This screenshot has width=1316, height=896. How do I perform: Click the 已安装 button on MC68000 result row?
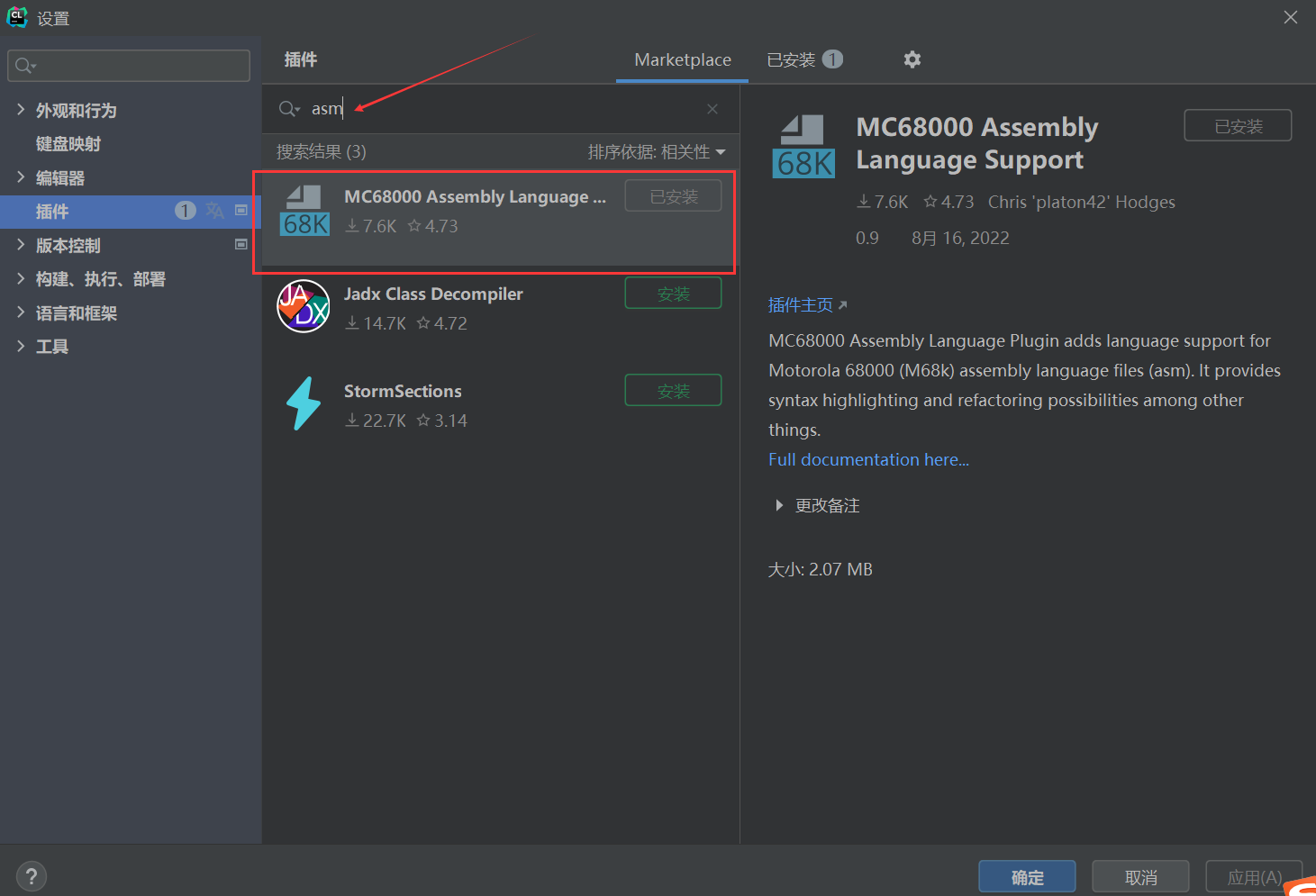tap(673, 196)
